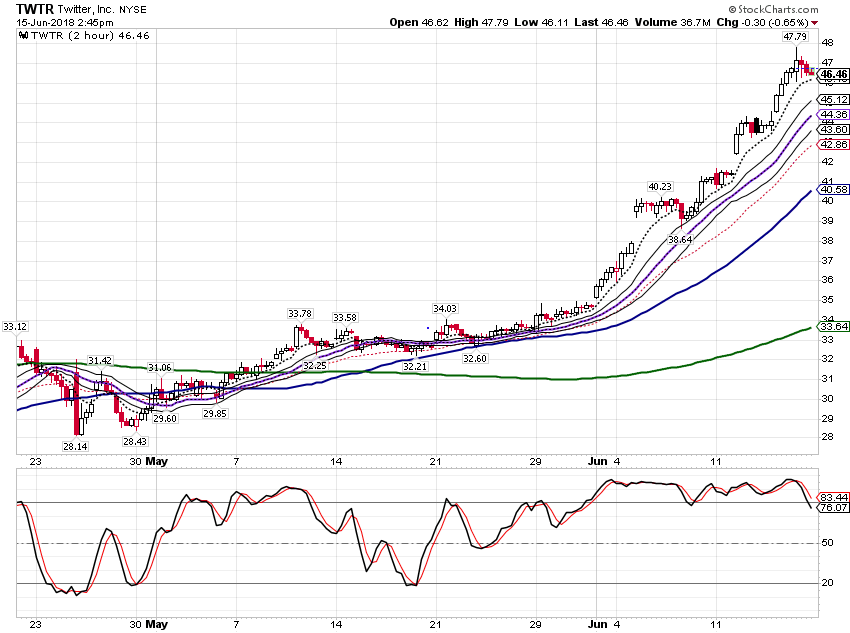Click the Chg -0.30 (-0.65%) value

pyautogui.click(x=762, y=22)
